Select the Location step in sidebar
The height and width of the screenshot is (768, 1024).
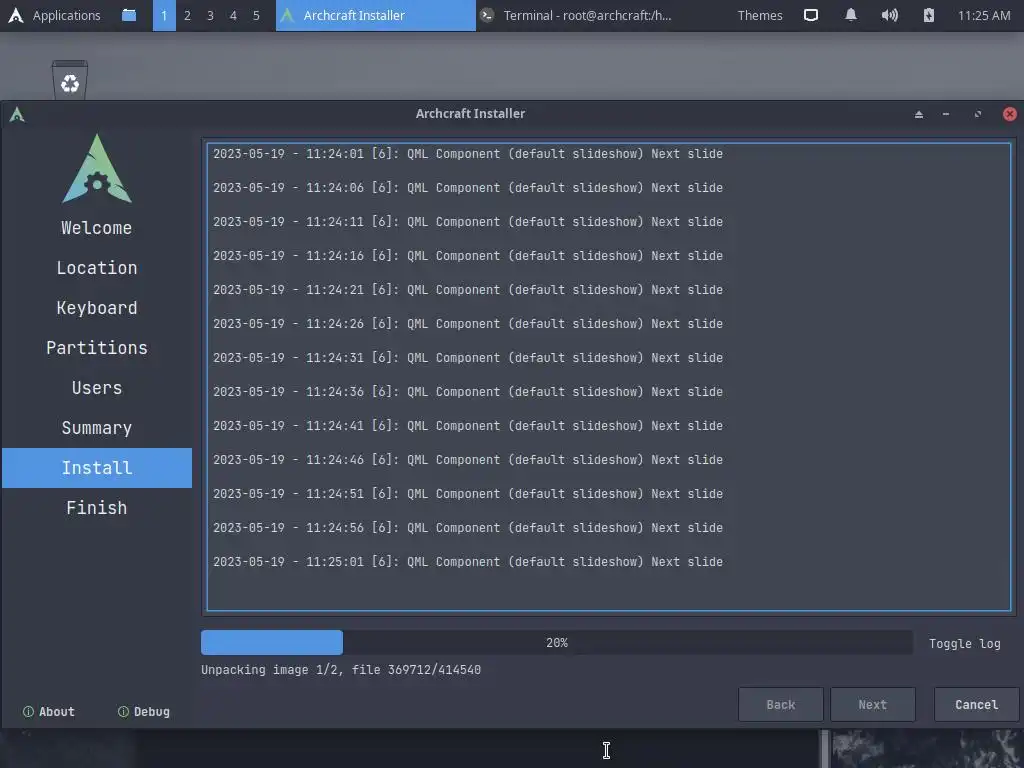[97, 268]
